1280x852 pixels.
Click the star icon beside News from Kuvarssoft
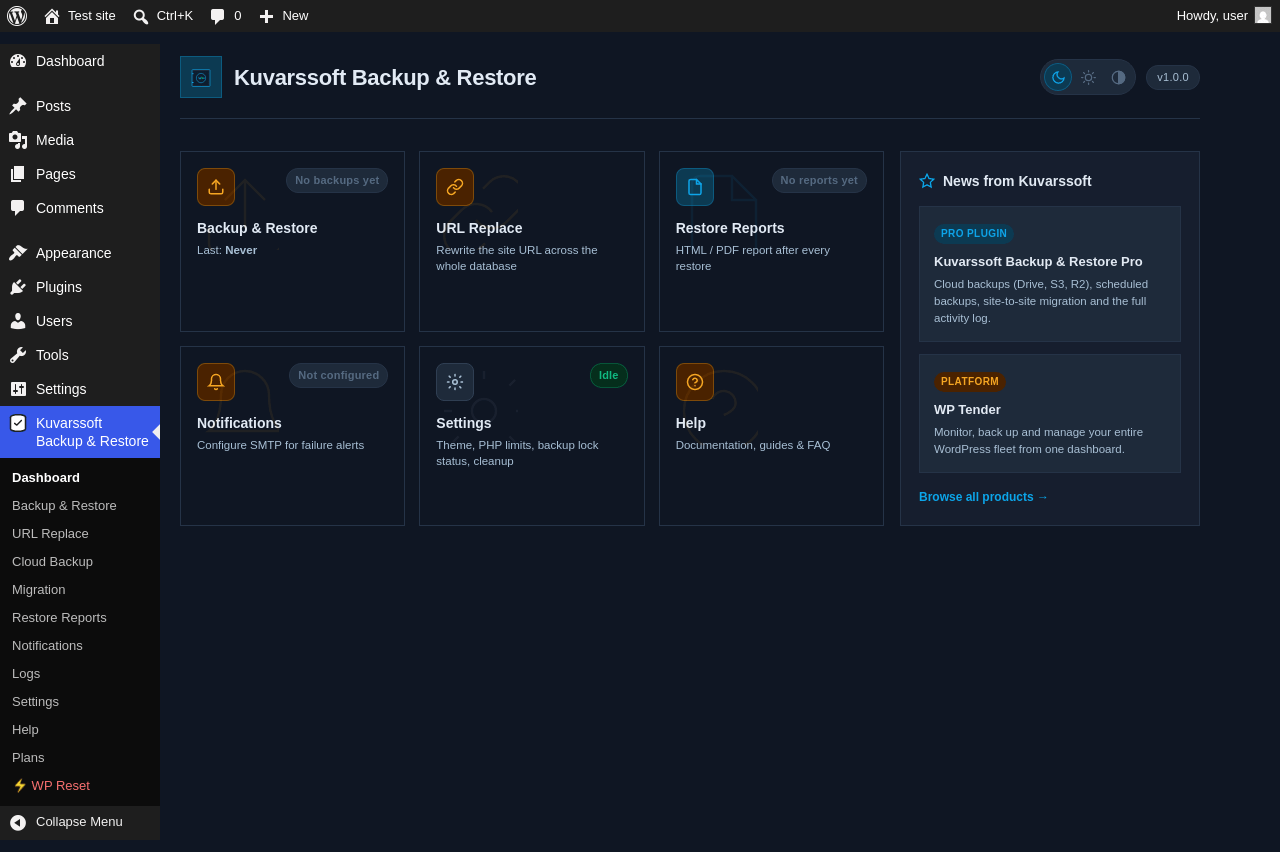click(927, 181)
